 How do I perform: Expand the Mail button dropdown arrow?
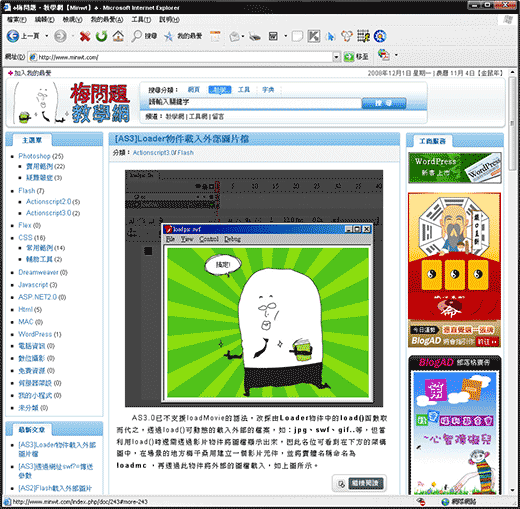point(243,36)
